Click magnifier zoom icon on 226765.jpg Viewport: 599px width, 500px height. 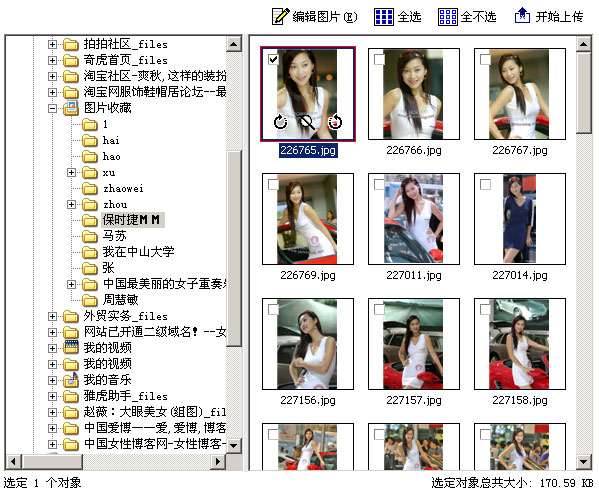(306, 122)
